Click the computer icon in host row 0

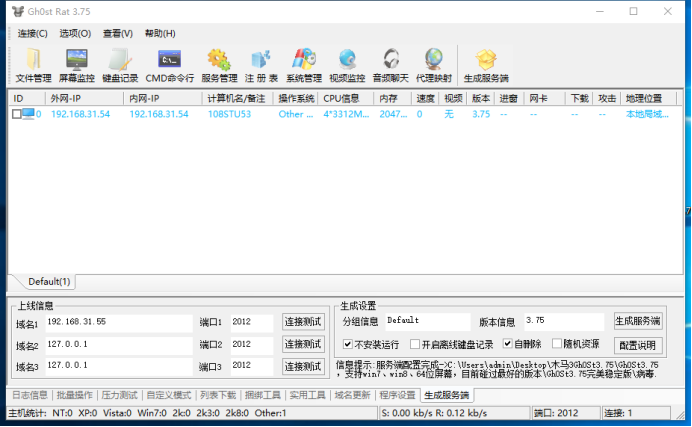click(28, 114)
